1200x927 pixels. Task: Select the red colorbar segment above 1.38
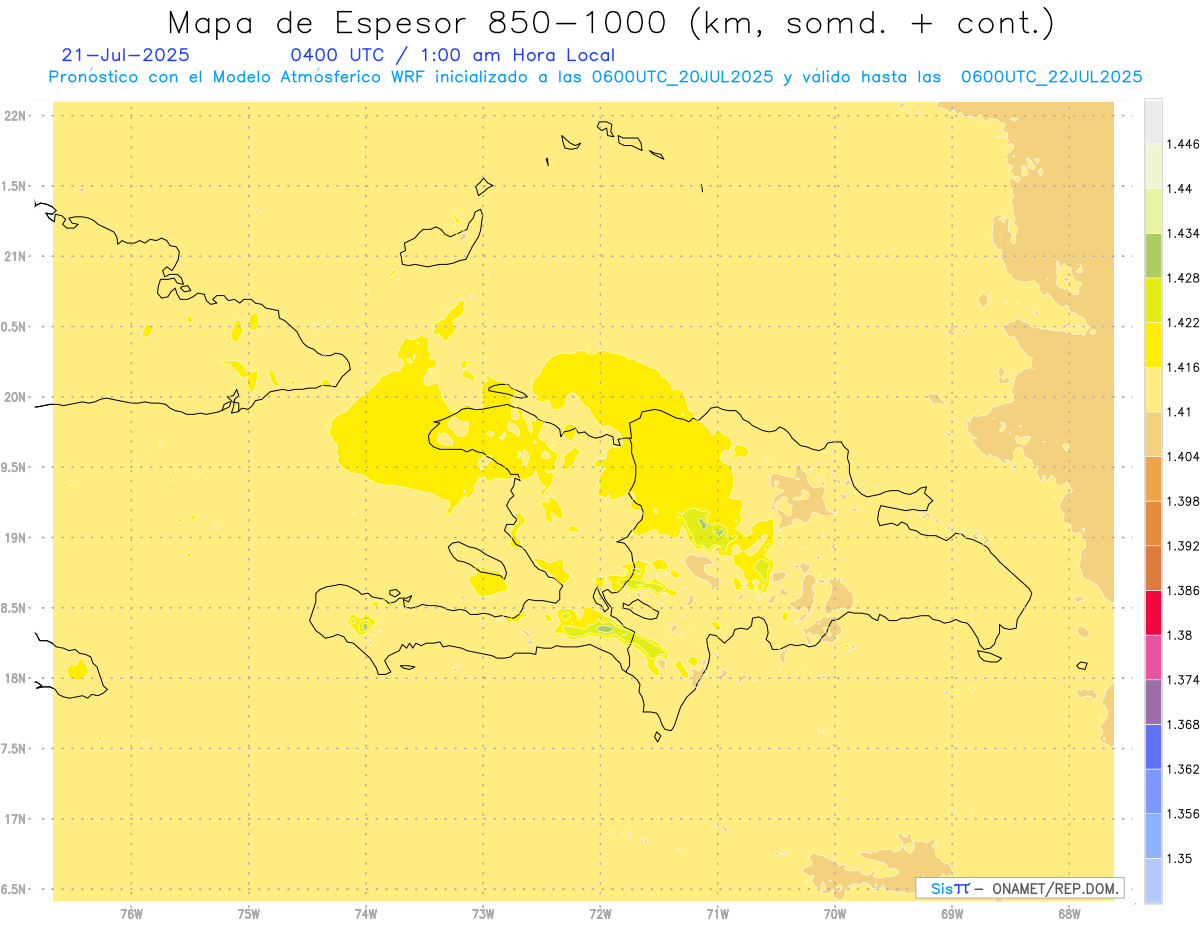(x=1153, y=612)
